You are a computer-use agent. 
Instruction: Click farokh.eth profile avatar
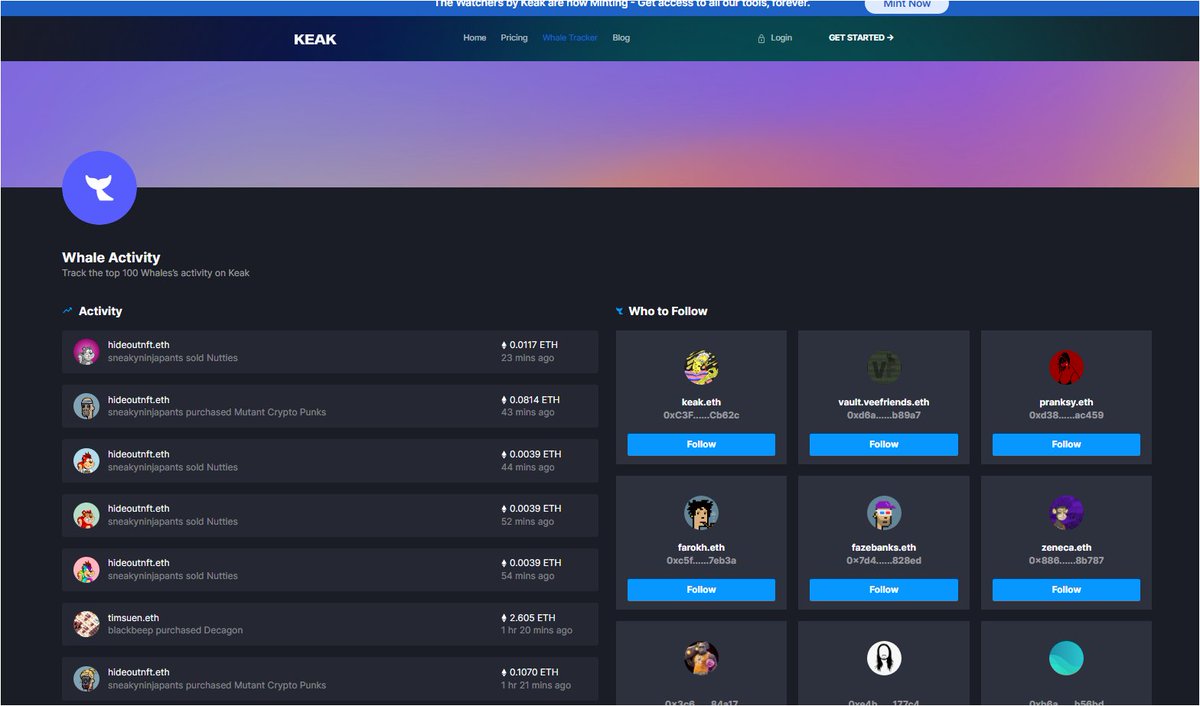pos(701,513)
